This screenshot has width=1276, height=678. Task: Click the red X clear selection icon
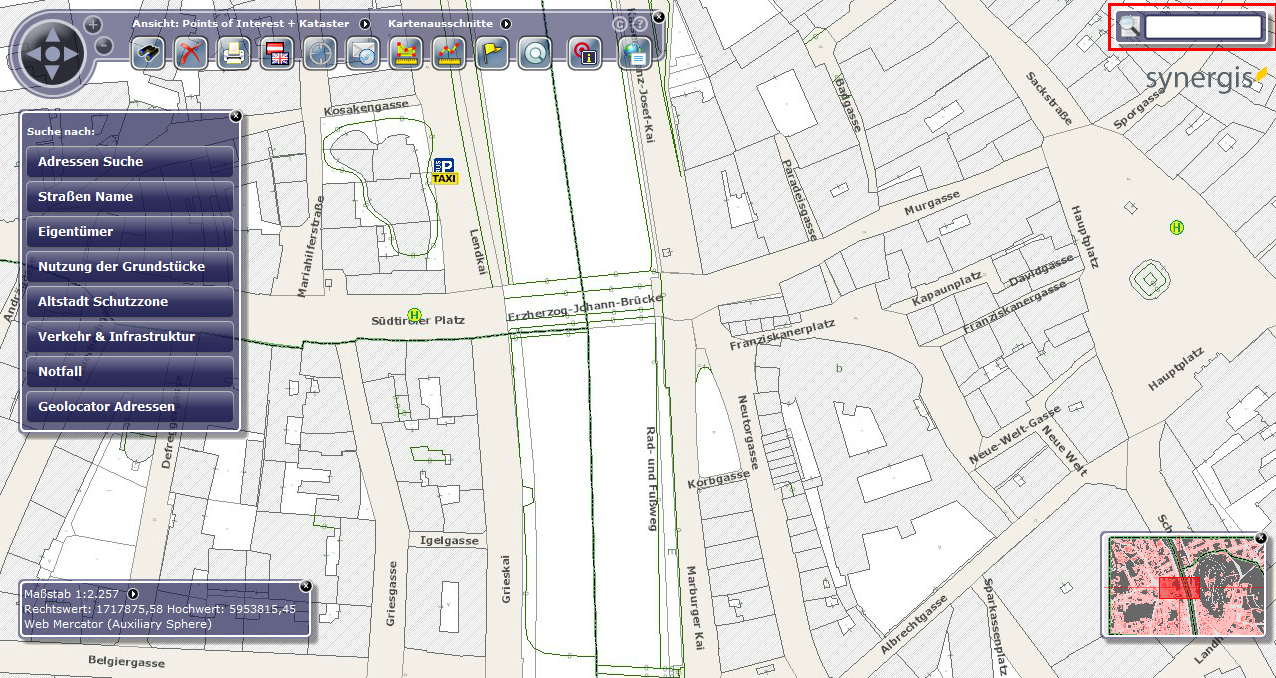click(x=190, y=53)
